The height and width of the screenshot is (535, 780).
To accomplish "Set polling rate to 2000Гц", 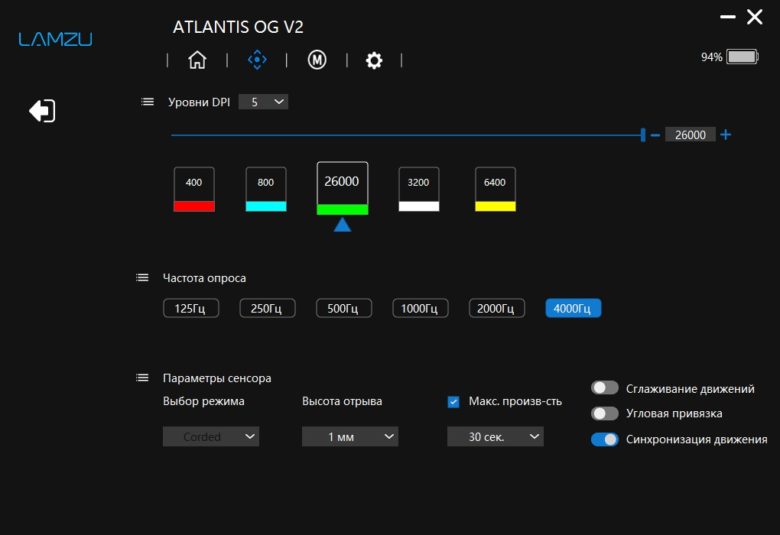I will point(496,309).
